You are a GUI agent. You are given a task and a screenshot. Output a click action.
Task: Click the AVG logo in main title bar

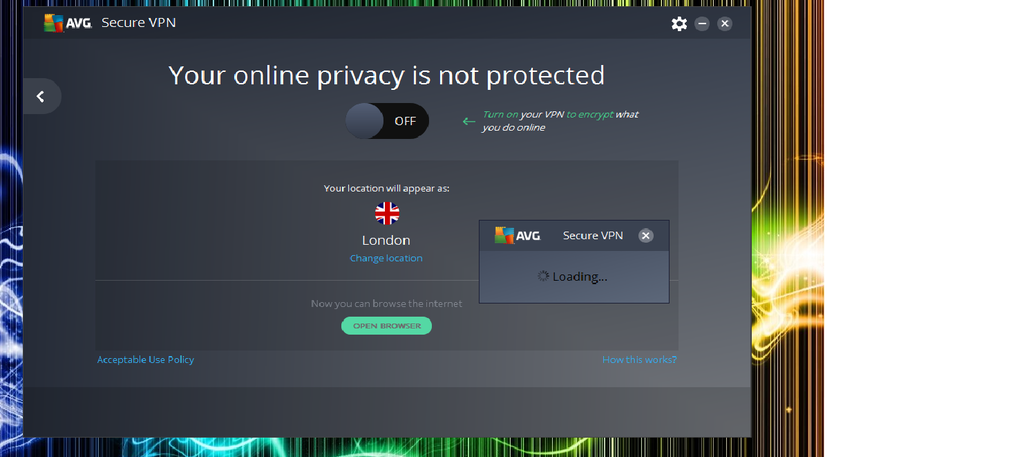click(68, 24)
